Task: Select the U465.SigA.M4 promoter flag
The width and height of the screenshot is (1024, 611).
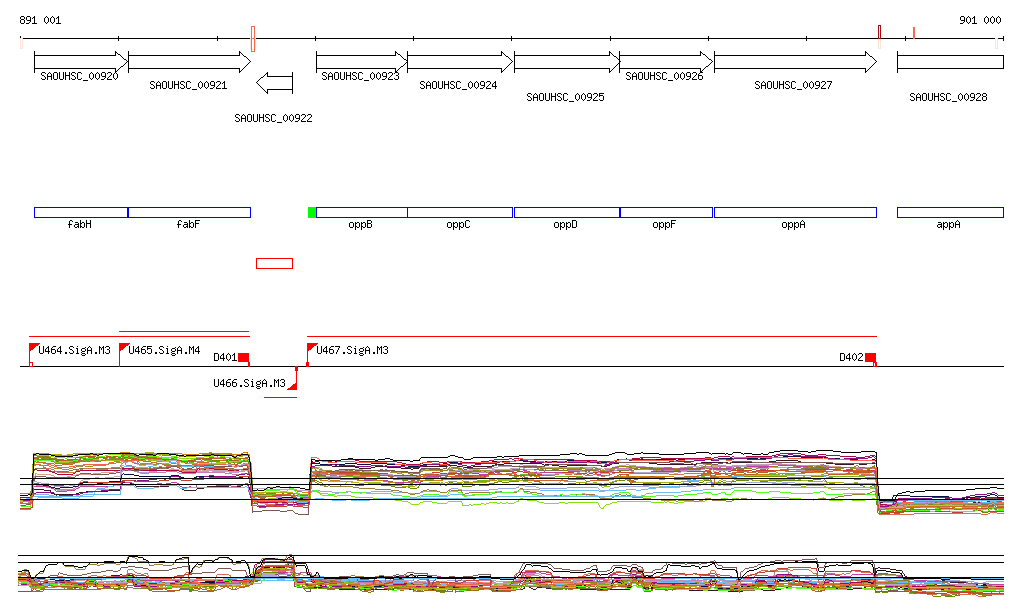Action: click(x=124, y=348)
